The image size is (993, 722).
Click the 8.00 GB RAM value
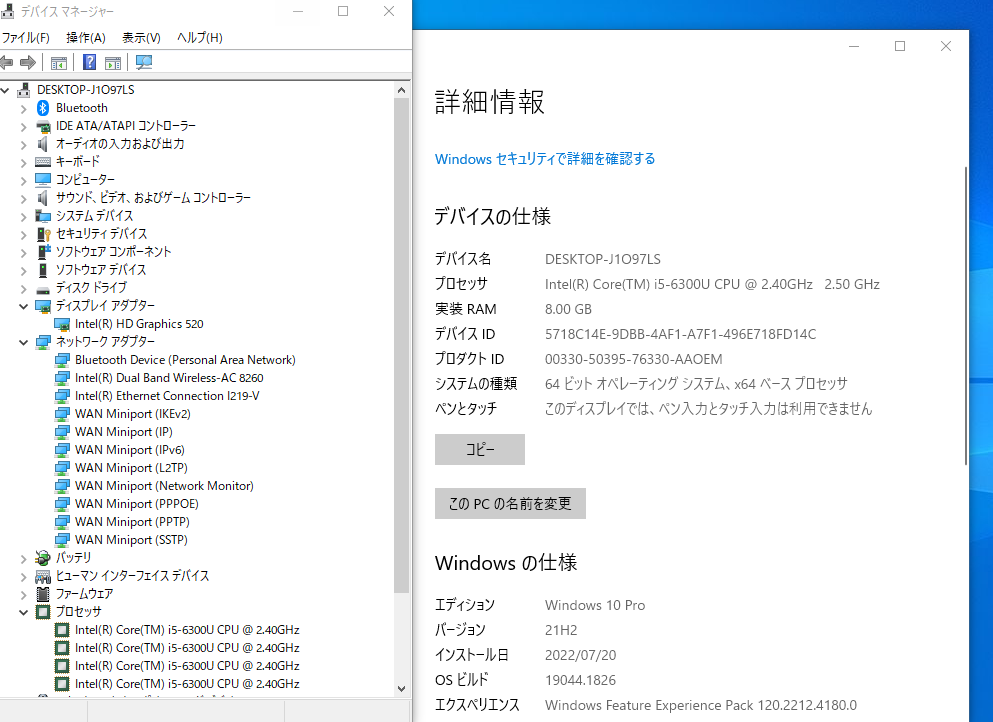(x=568, y=309)
